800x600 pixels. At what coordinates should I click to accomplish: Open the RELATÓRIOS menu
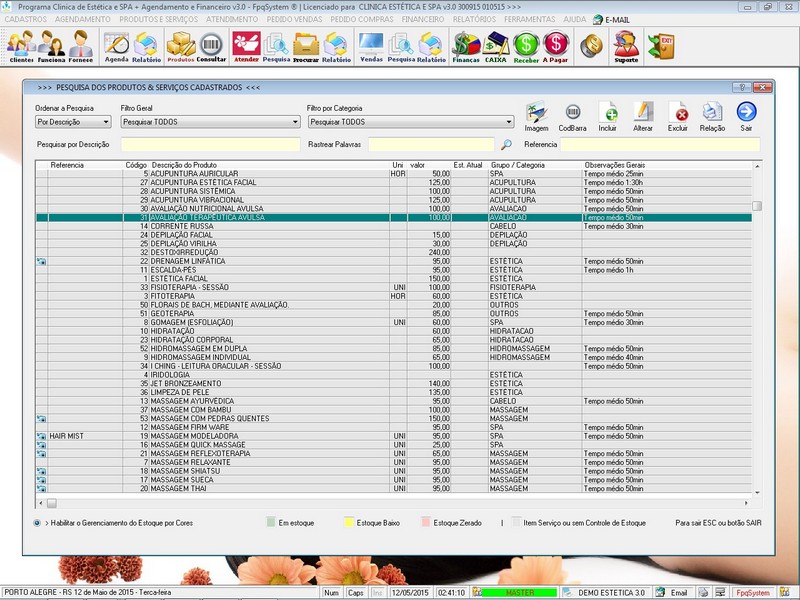(x=474, y=19)
